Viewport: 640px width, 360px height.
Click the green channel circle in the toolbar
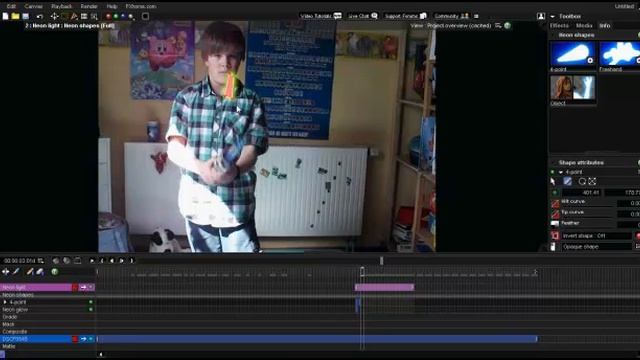point(116,16)
